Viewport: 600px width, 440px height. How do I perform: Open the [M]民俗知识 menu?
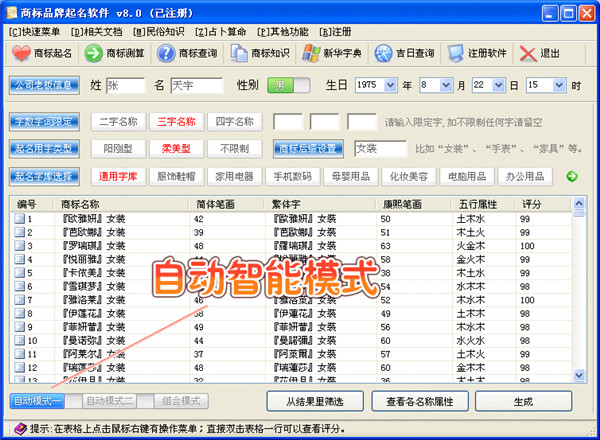pos(159,32)
